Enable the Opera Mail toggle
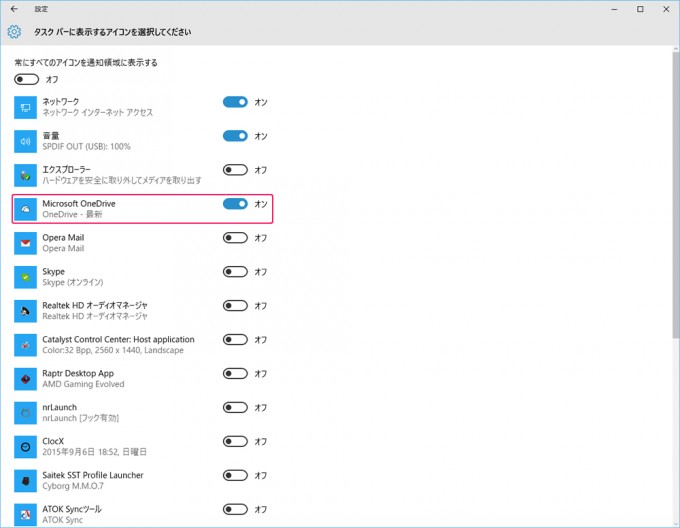 pos(235,238)
